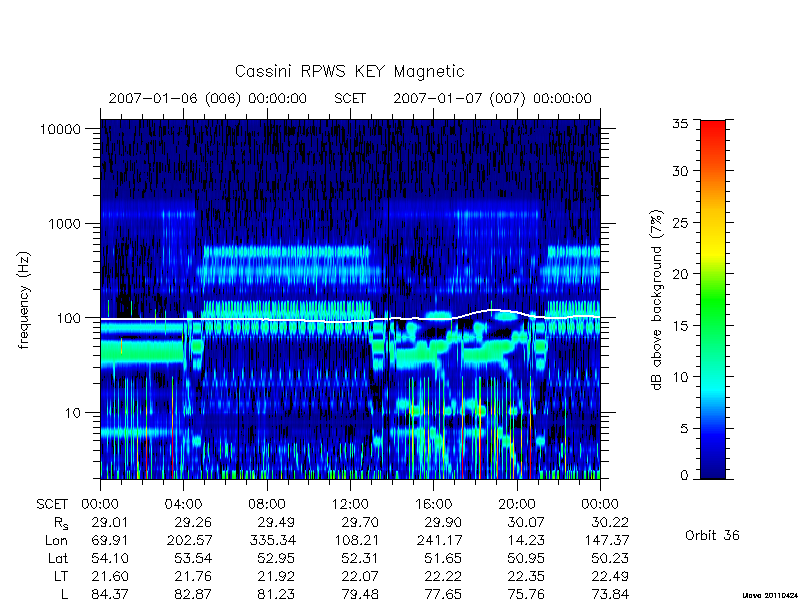Click the '5' colorbar tick value
The image size is (800, 600).
[684, 429]
